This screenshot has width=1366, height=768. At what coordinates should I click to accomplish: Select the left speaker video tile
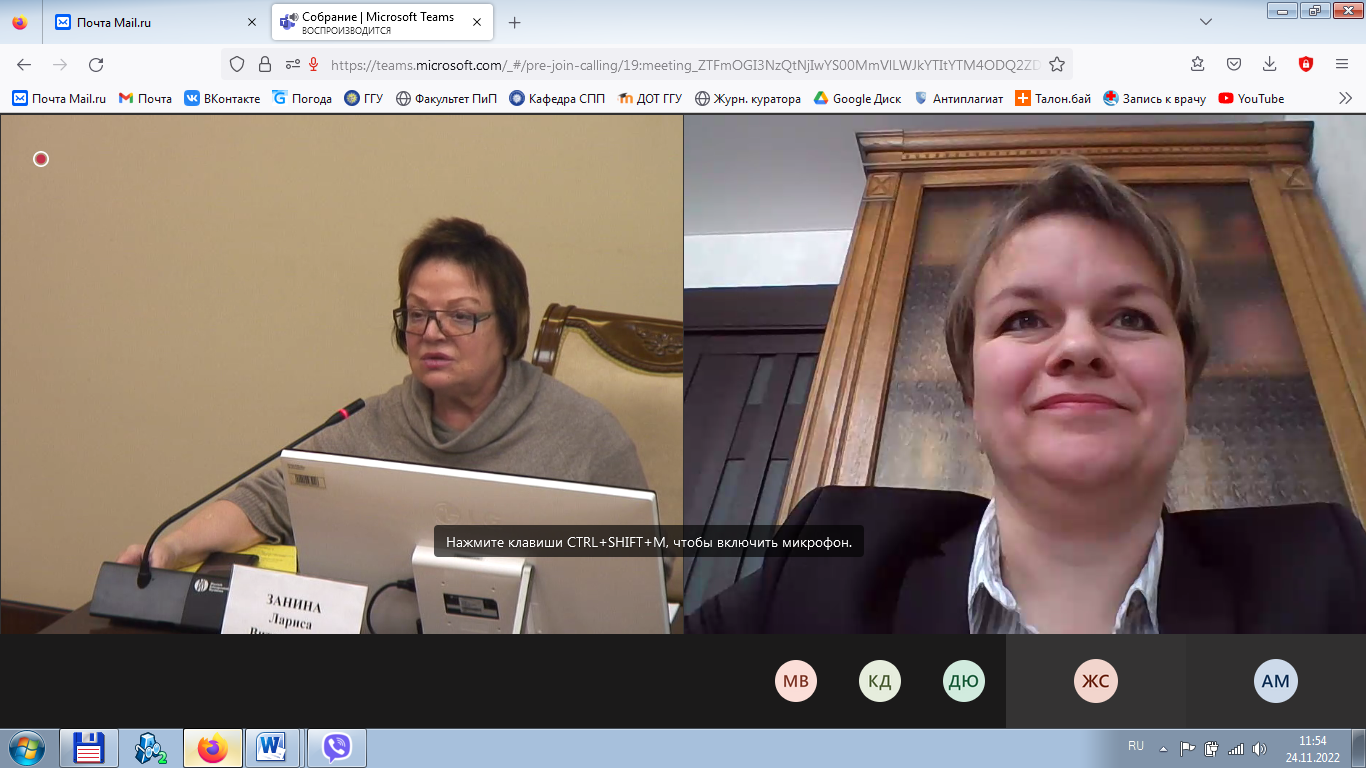tap(342, 374)
